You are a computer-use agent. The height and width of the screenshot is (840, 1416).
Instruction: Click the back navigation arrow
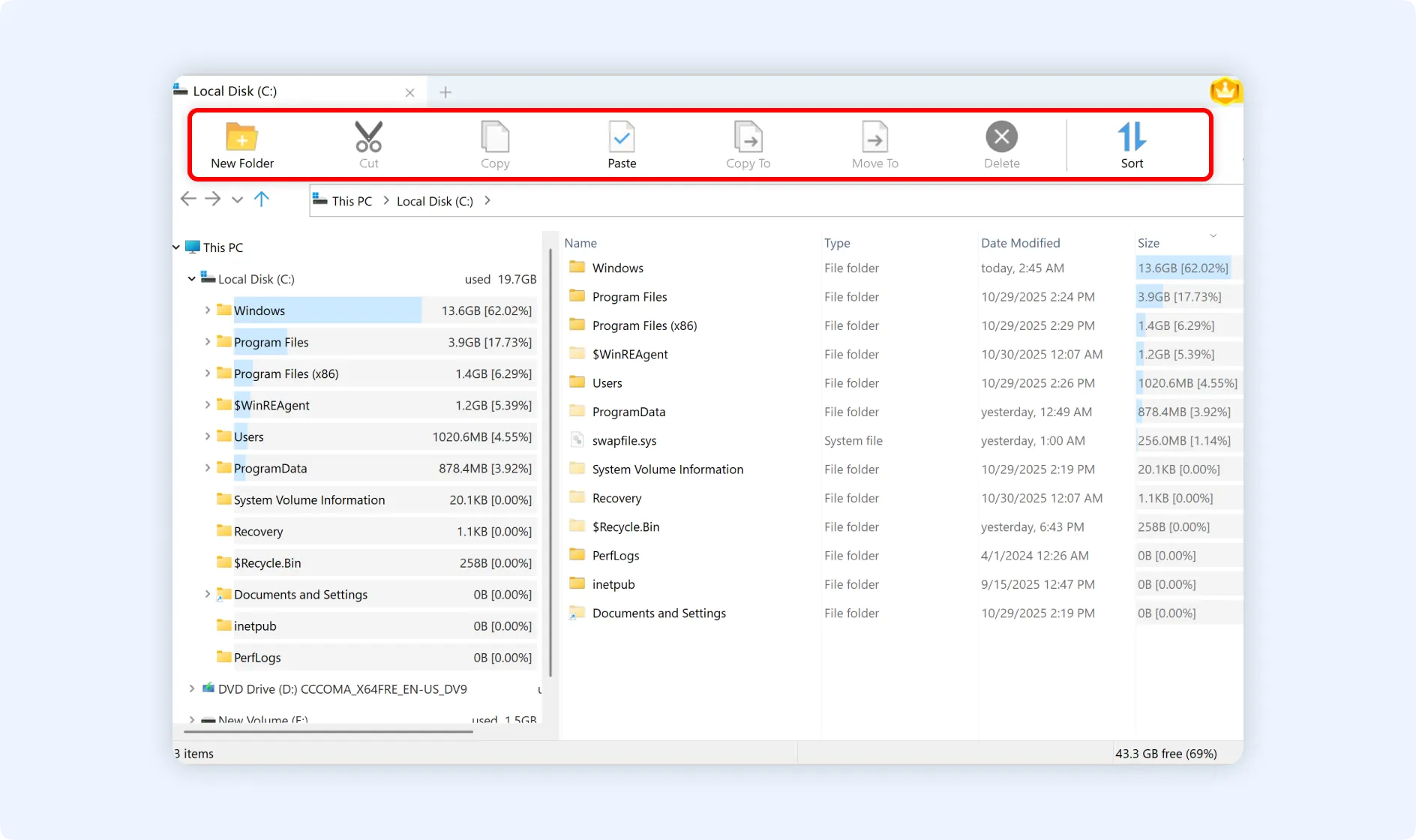click(187, 199)
